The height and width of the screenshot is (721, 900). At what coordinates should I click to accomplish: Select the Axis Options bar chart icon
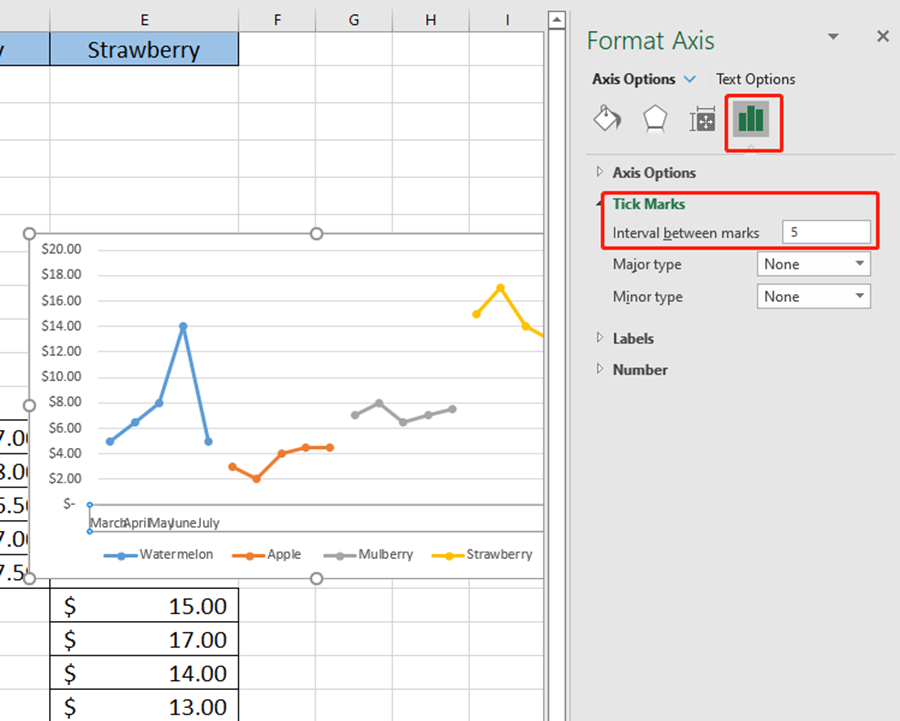tap(751, 119)
